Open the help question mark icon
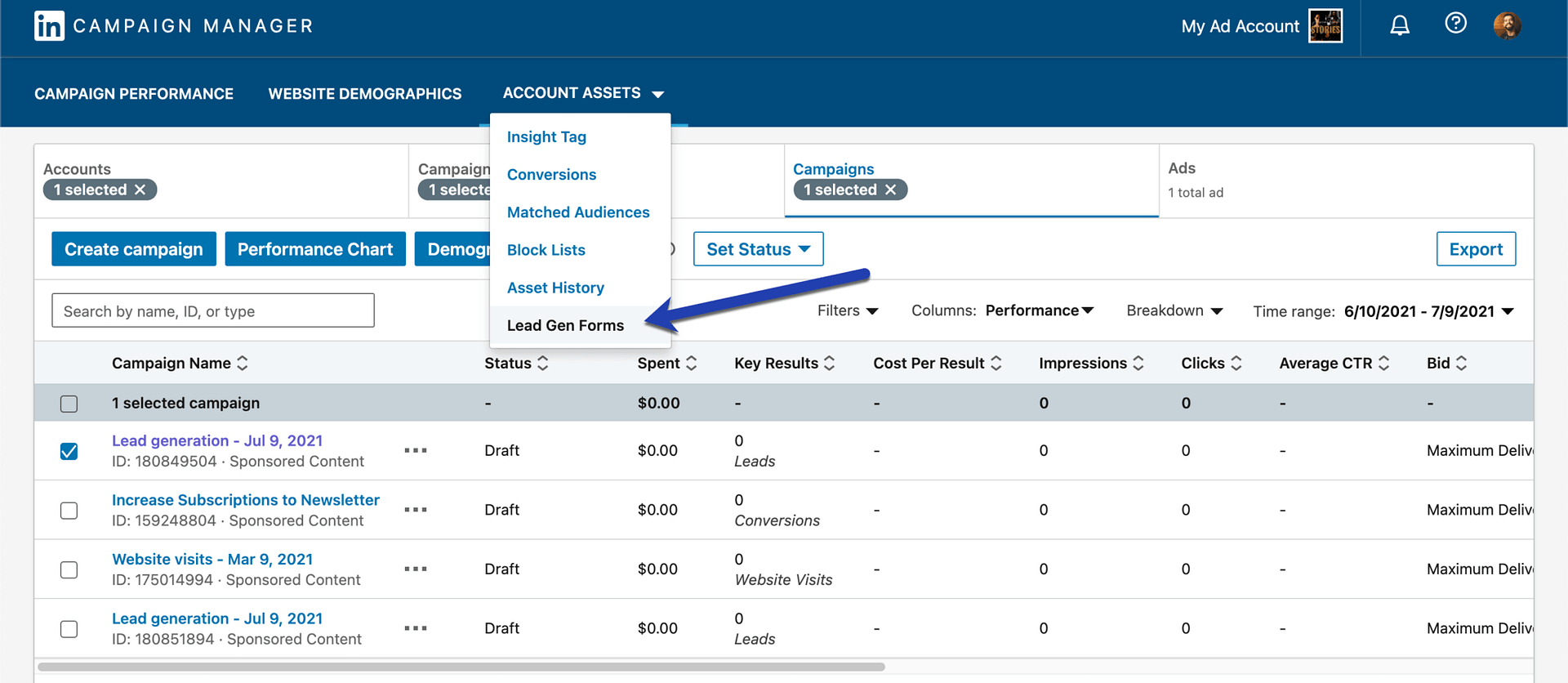This screenshot has height=683, width=1568. (x=1455, y=23)
